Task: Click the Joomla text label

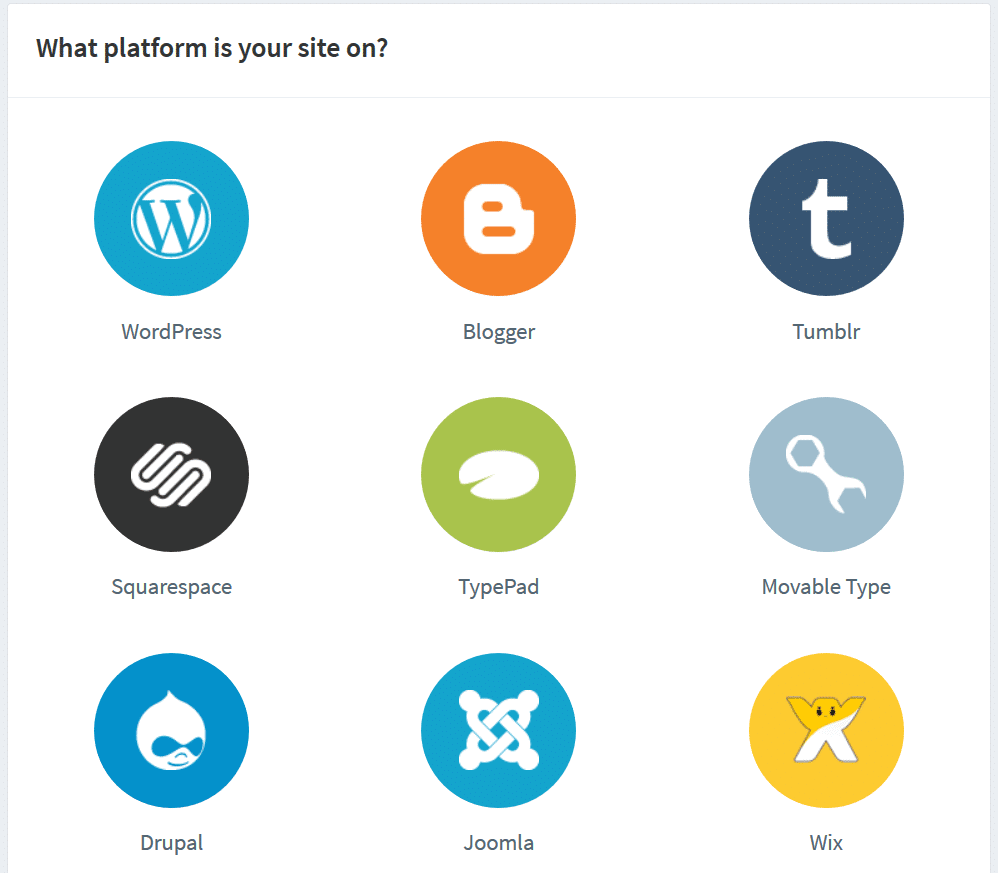Action: coord(498,842)
